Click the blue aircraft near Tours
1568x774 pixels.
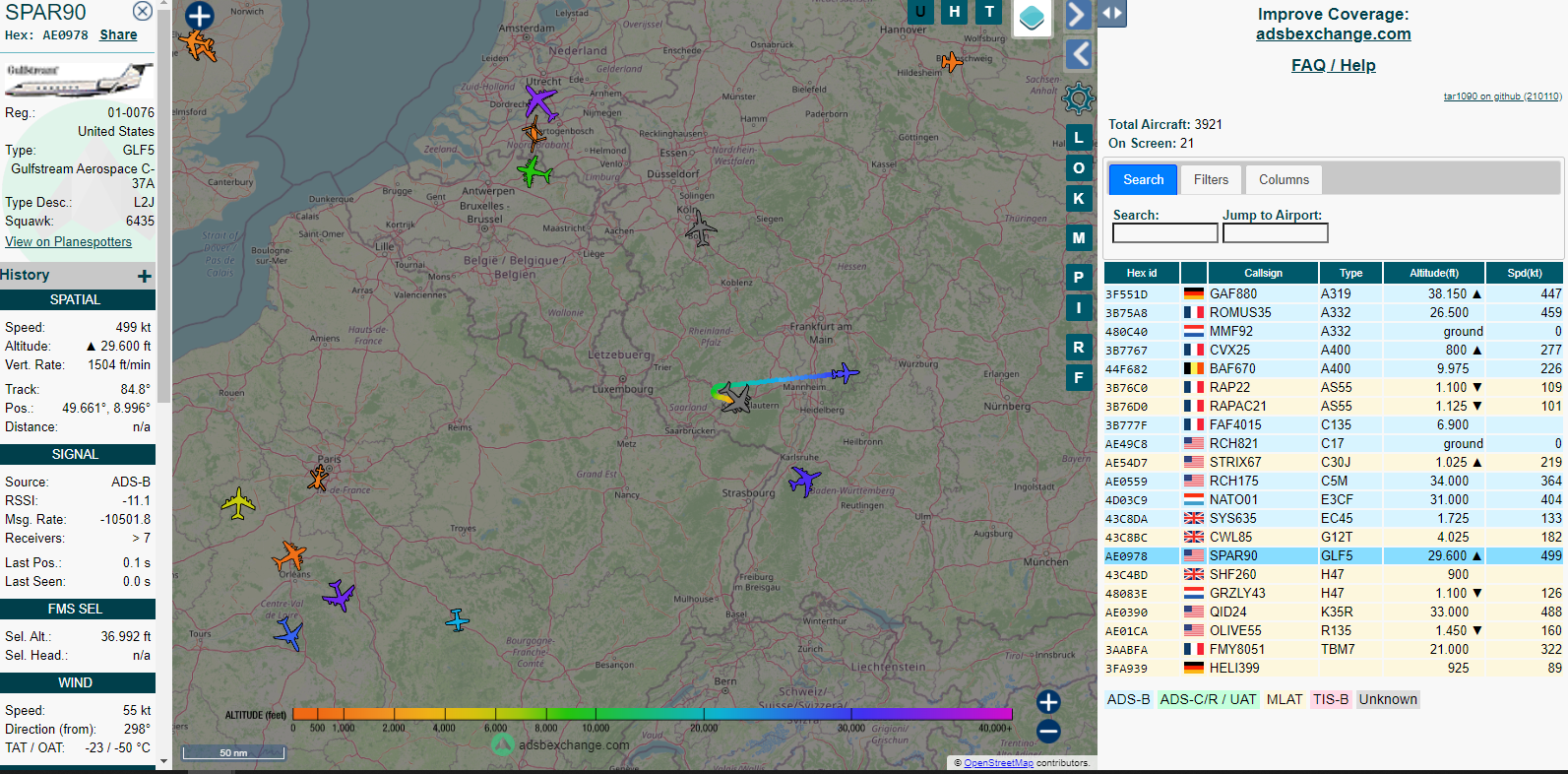pyautogui.click(x=289, y=633)
